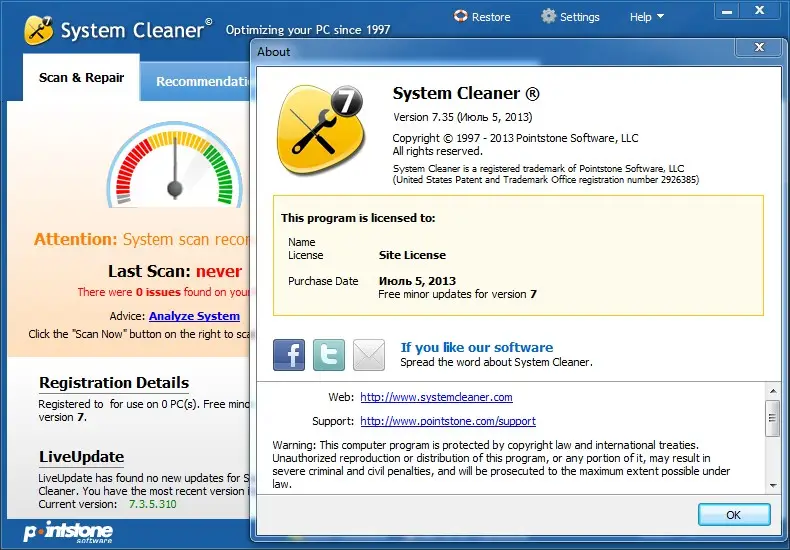Click the 'LiveUpdate' heading
790x550 pixels.
coord(82,457)
